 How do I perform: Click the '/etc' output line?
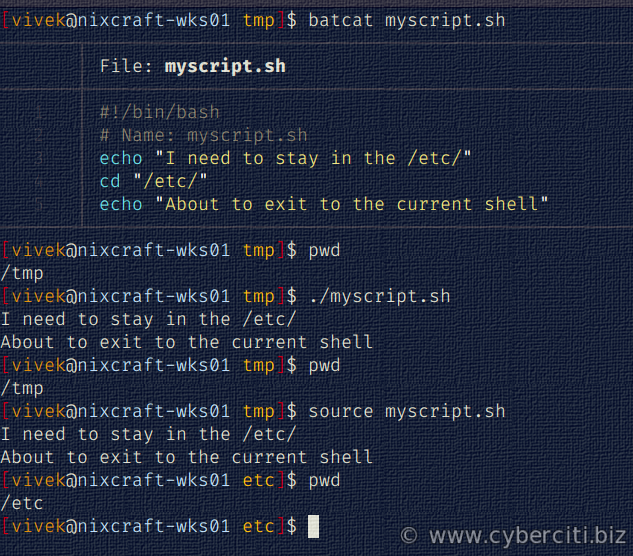coord(22,504)
